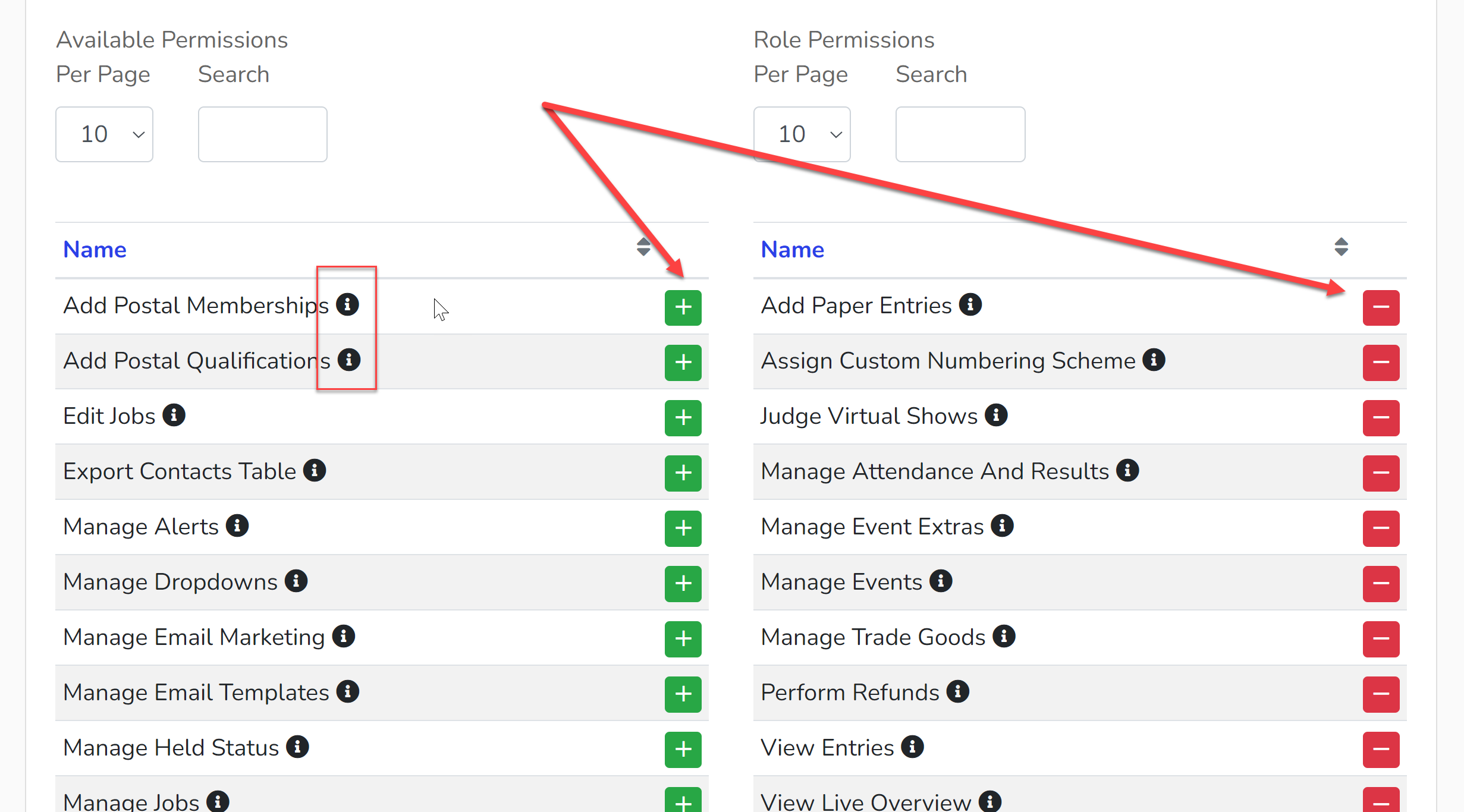Select the View Entries row text
1464x812 pixels.
(x=827, y=748)
